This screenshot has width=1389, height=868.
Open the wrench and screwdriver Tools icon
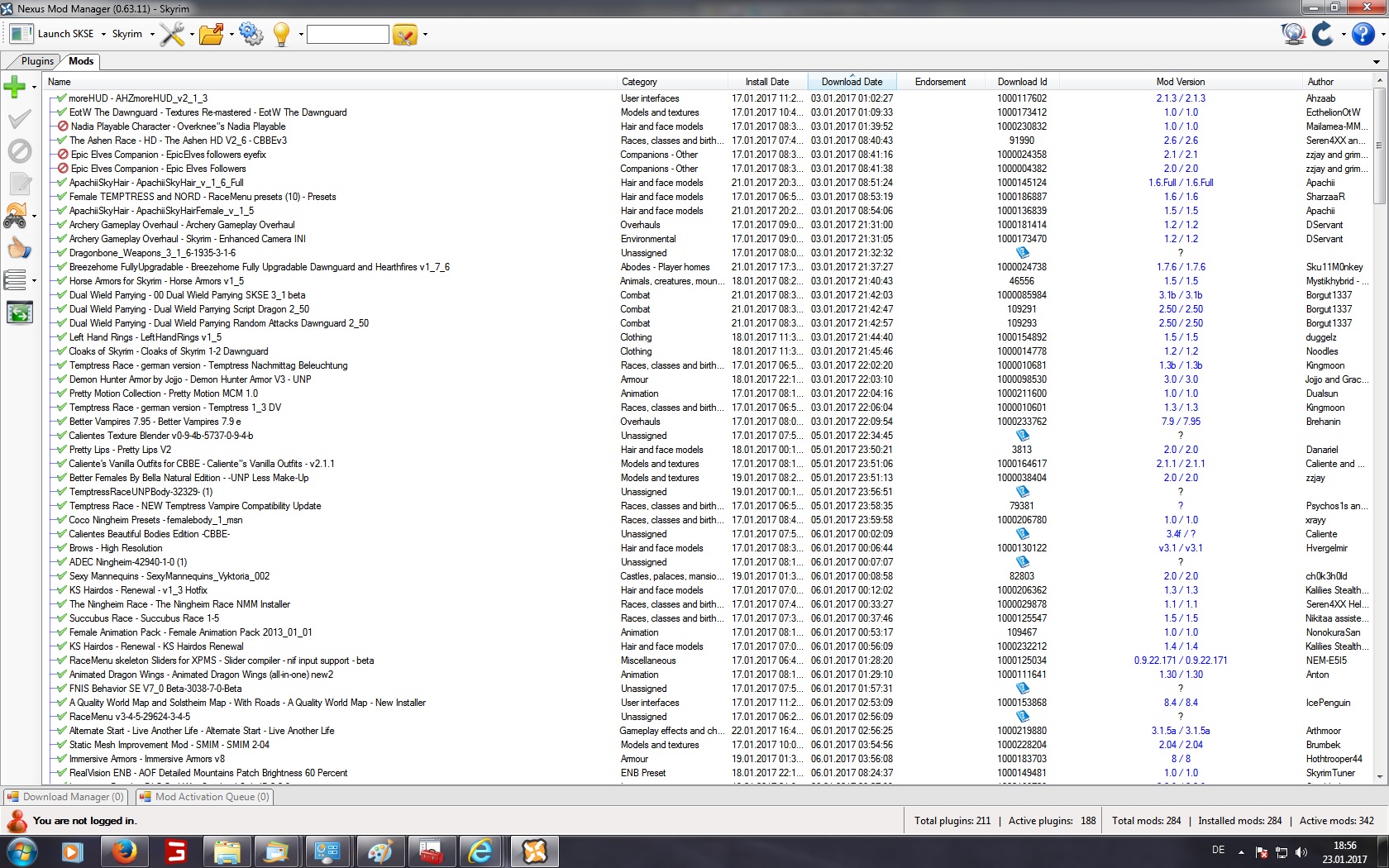(x=172, y=34)
